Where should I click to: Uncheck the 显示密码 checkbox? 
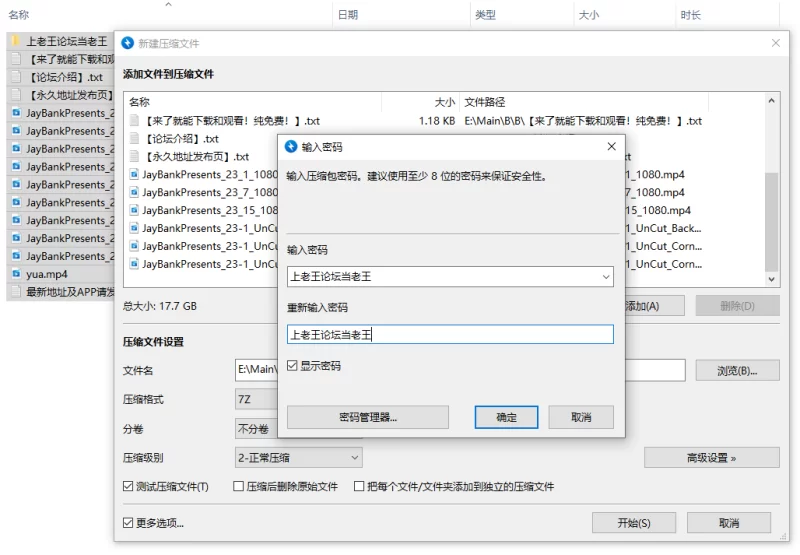pyautogui.click(x=292, y=366)
